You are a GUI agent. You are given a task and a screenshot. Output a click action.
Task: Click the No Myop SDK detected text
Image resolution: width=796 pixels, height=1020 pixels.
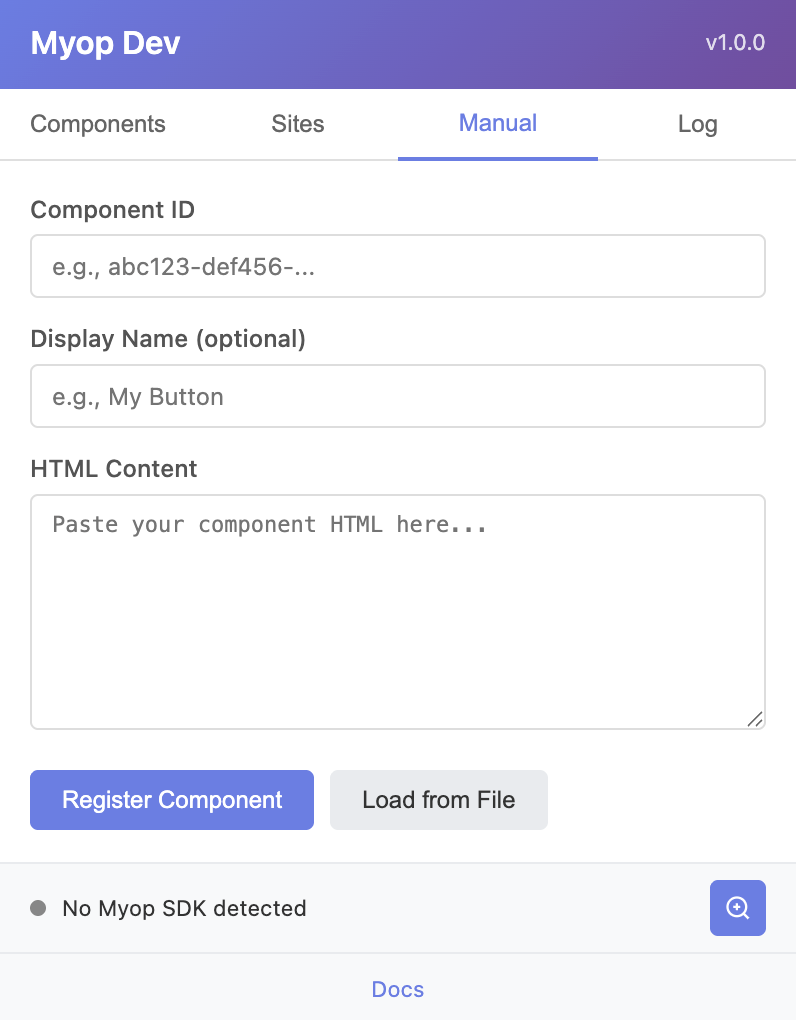[184, 908]
